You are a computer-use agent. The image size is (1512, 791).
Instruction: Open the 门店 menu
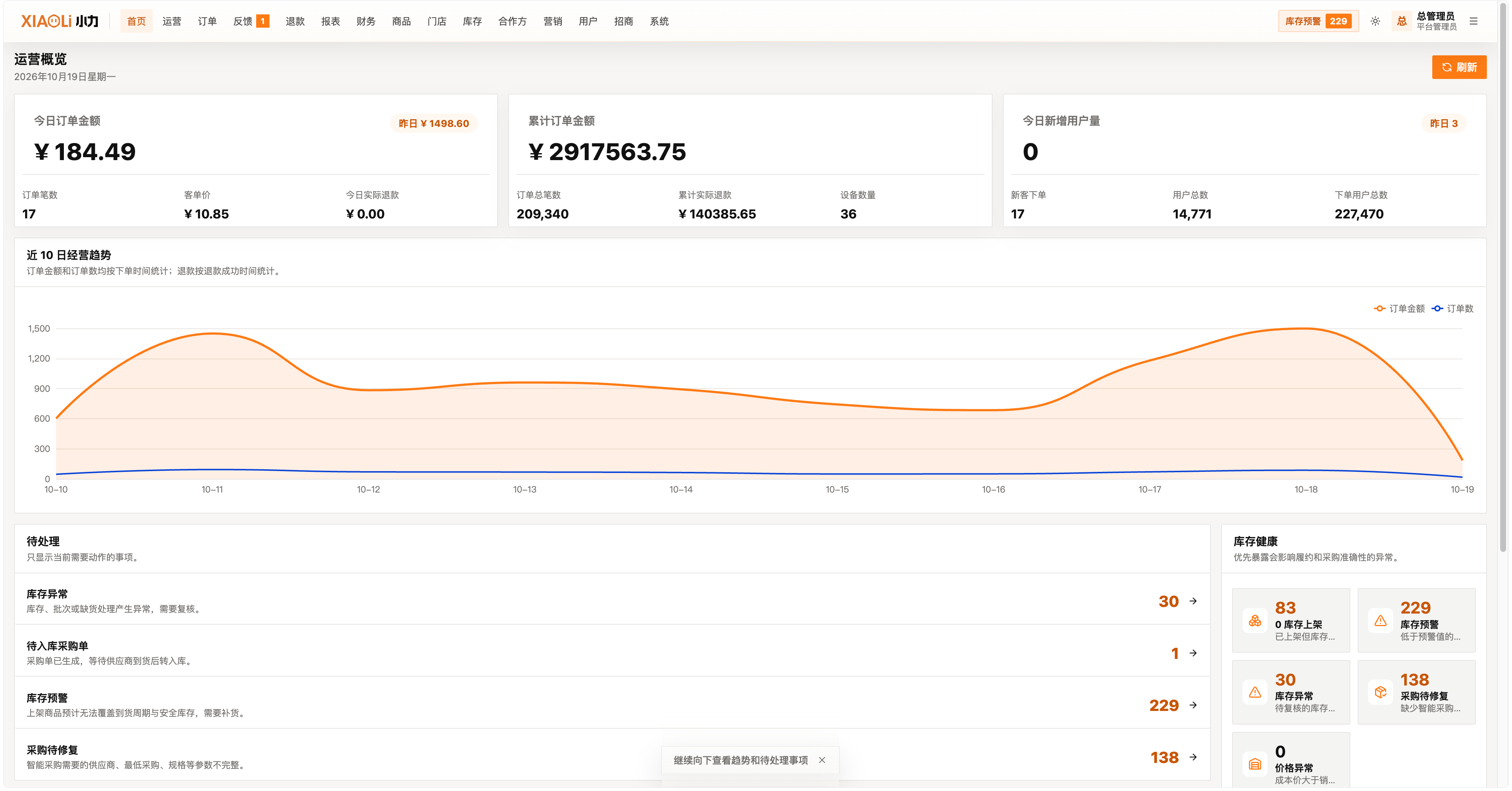[x=437, y=21]
